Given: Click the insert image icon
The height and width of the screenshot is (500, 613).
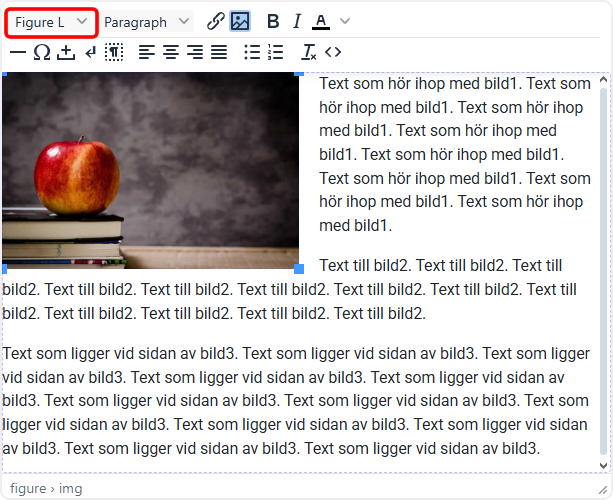Looking at the screenshot, I should (240, 21).
